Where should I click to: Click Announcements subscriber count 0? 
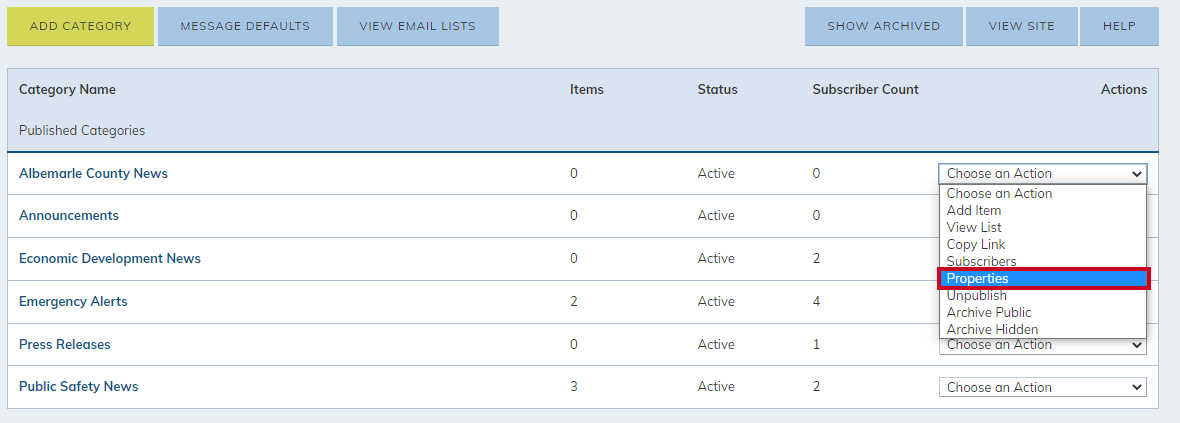click(x=817, y=215)
